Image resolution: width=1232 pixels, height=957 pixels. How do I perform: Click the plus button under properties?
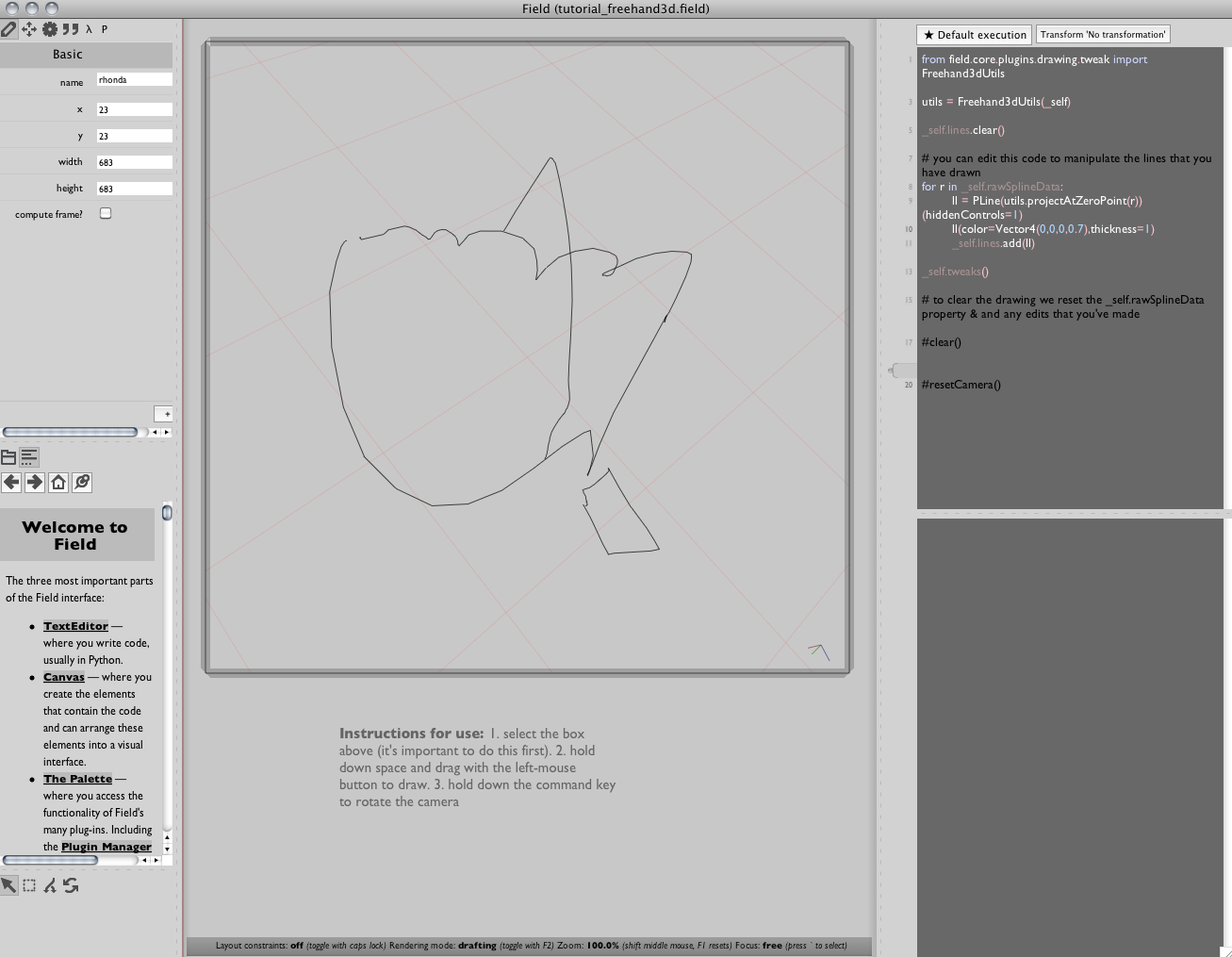164,414
